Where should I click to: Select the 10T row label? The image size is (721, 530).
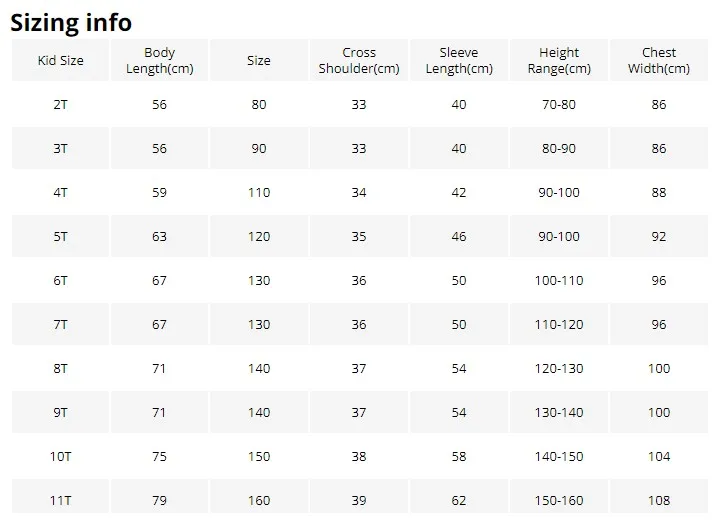61,456
